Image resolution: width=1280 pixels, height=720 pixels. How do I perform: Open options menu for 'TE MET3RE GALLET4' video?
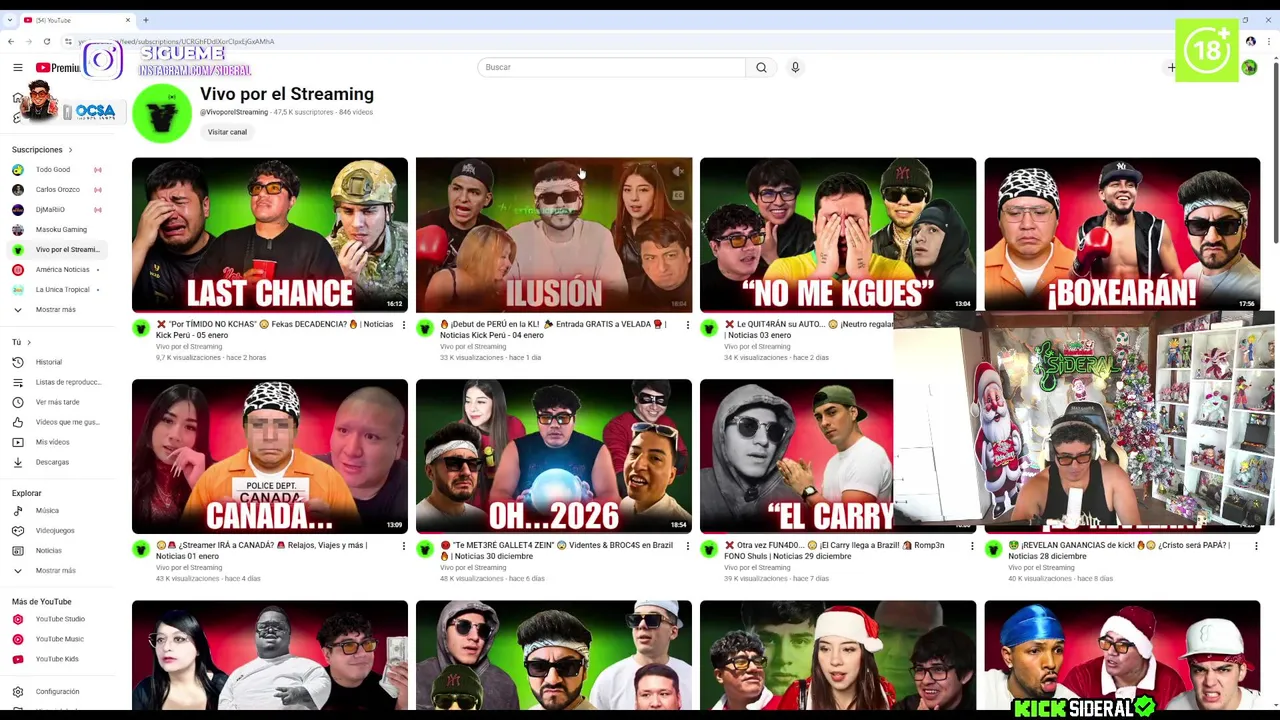point(688,546)
